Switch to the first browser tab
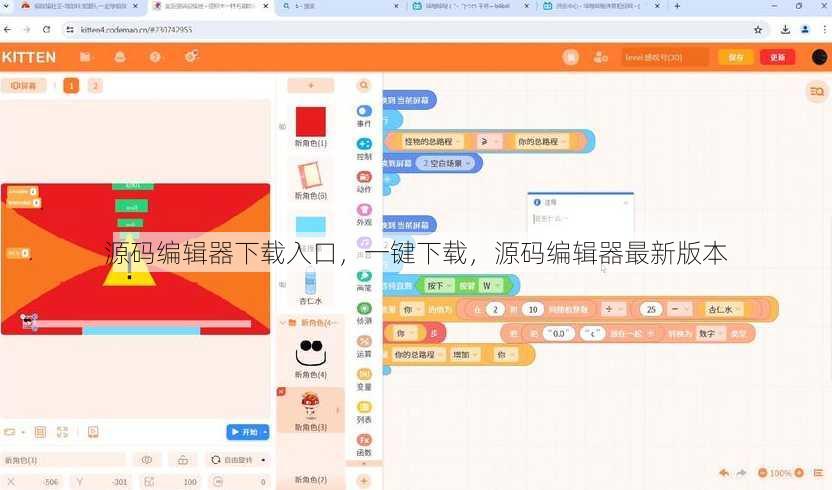 pyautogui.click(x=80, y=6)
